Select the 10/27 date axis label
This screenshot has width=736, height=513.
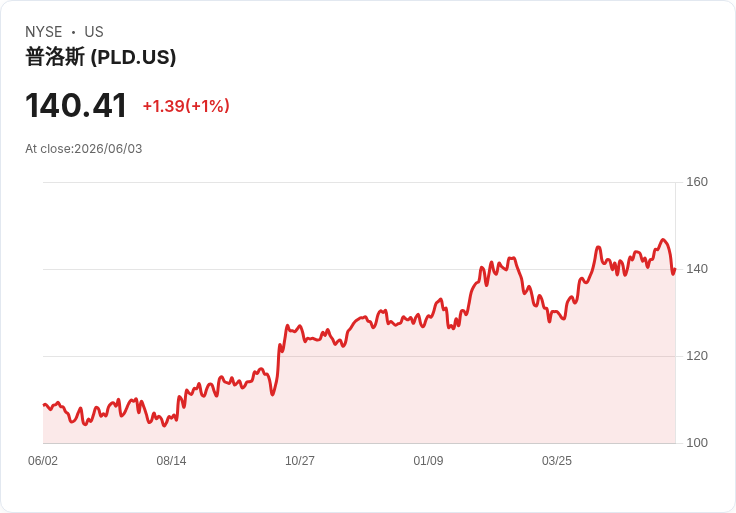(x=299, y=460)
